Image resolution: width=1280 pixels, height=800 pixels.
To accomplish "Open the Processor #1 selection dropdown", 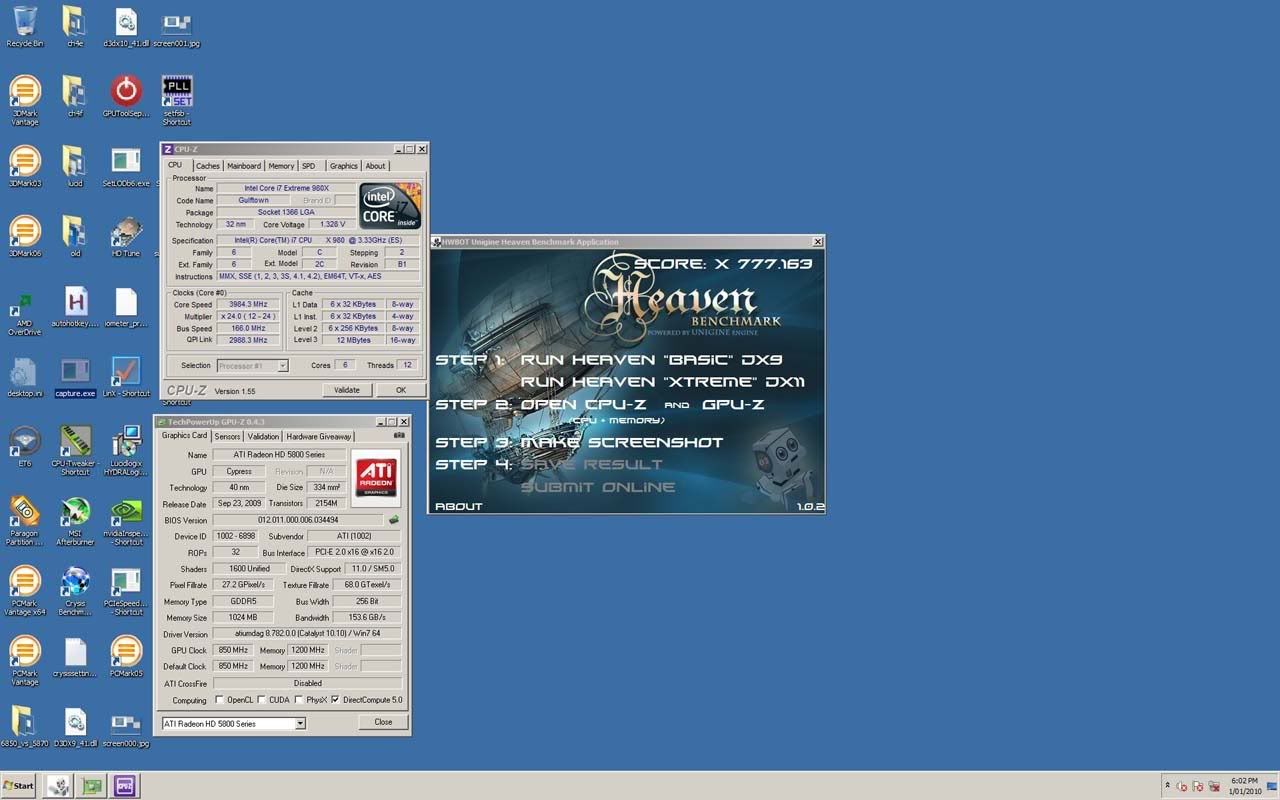I will tap(283, 366).
